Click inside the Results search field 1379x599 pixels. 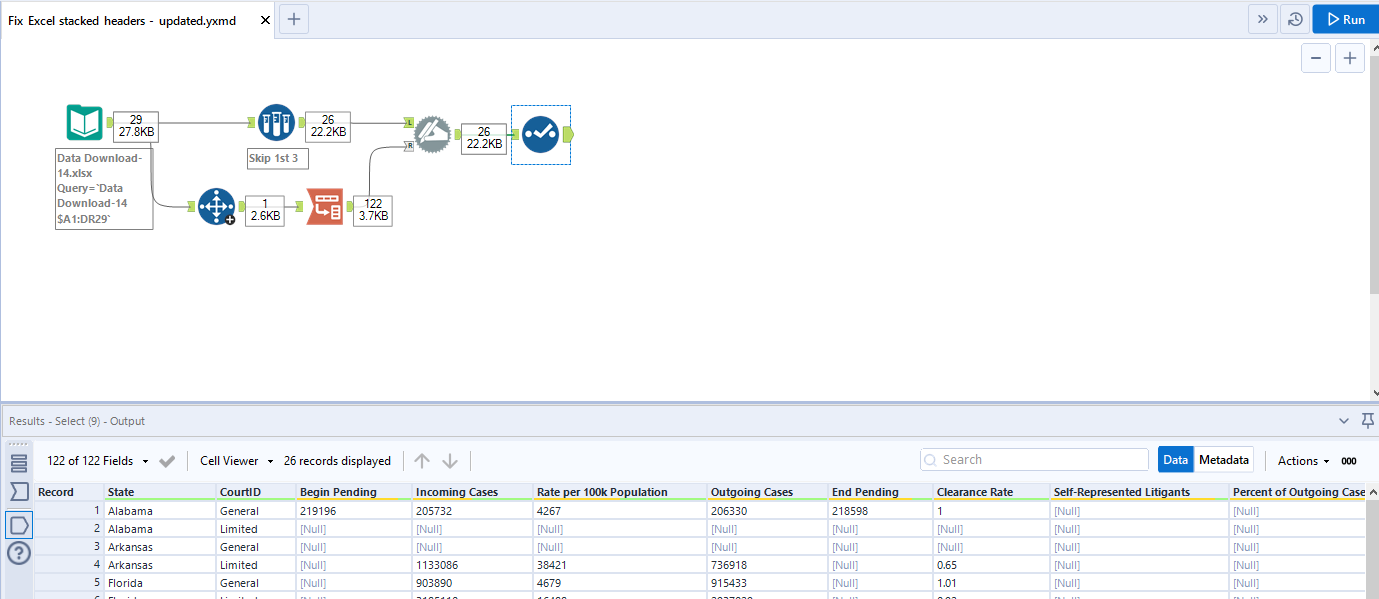pos(1034,458)
